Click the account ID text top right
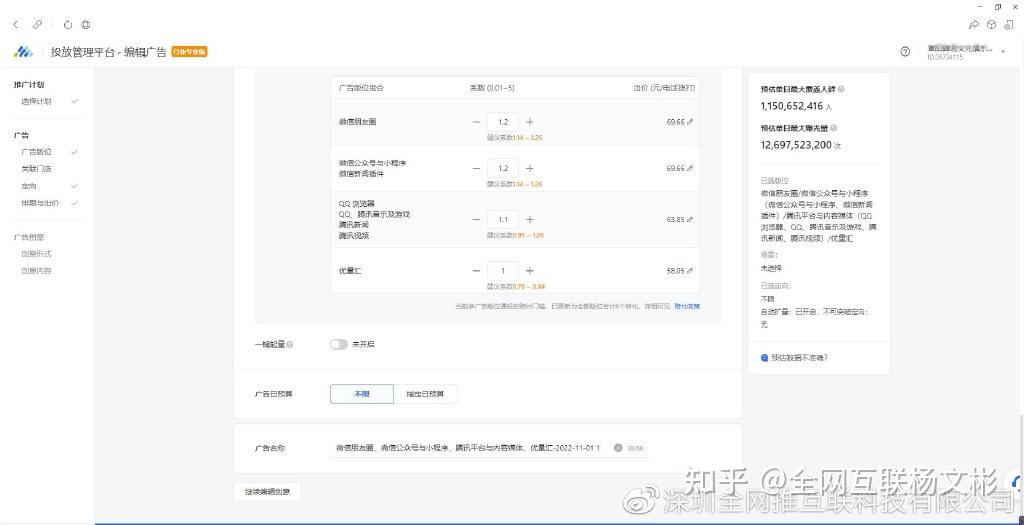The height and width of the screenshot is (525, 1024). point(945,57)
